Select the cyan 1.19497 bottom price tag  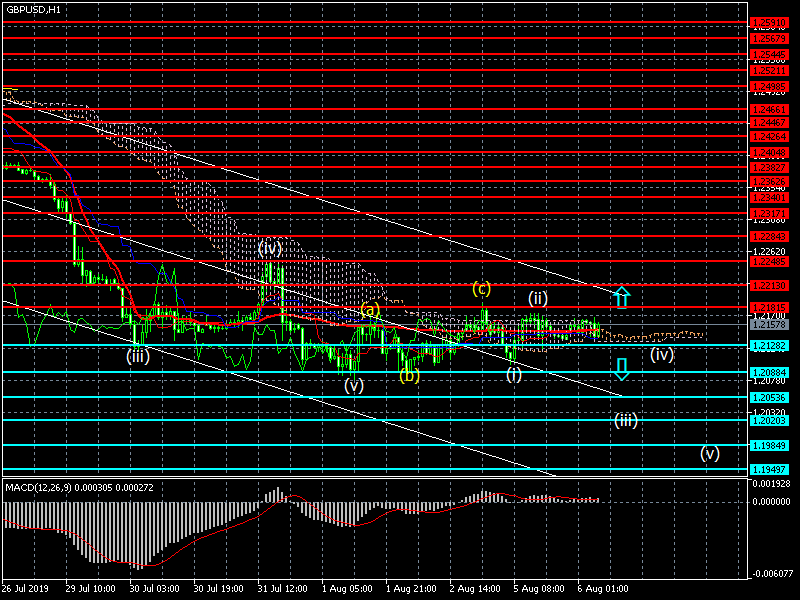click(x=770, y=469)
